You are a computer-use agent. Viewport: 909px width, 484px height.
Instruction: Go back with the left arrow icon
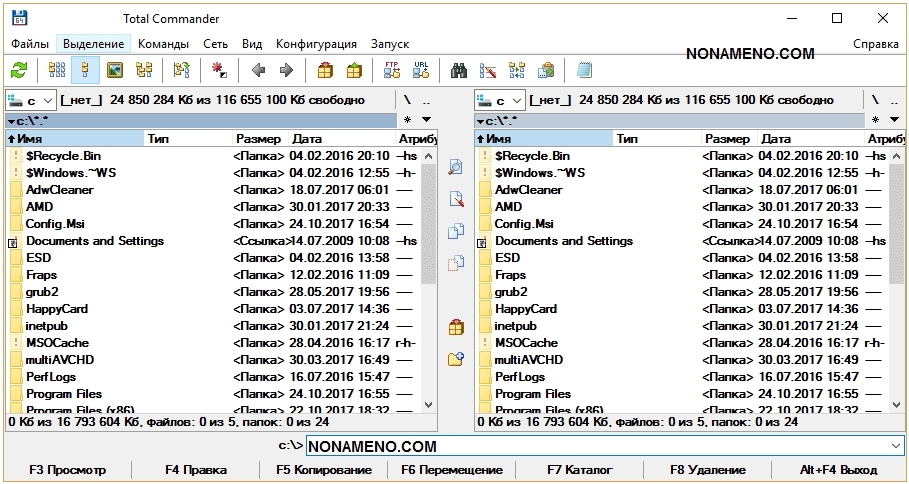[259, 71]
